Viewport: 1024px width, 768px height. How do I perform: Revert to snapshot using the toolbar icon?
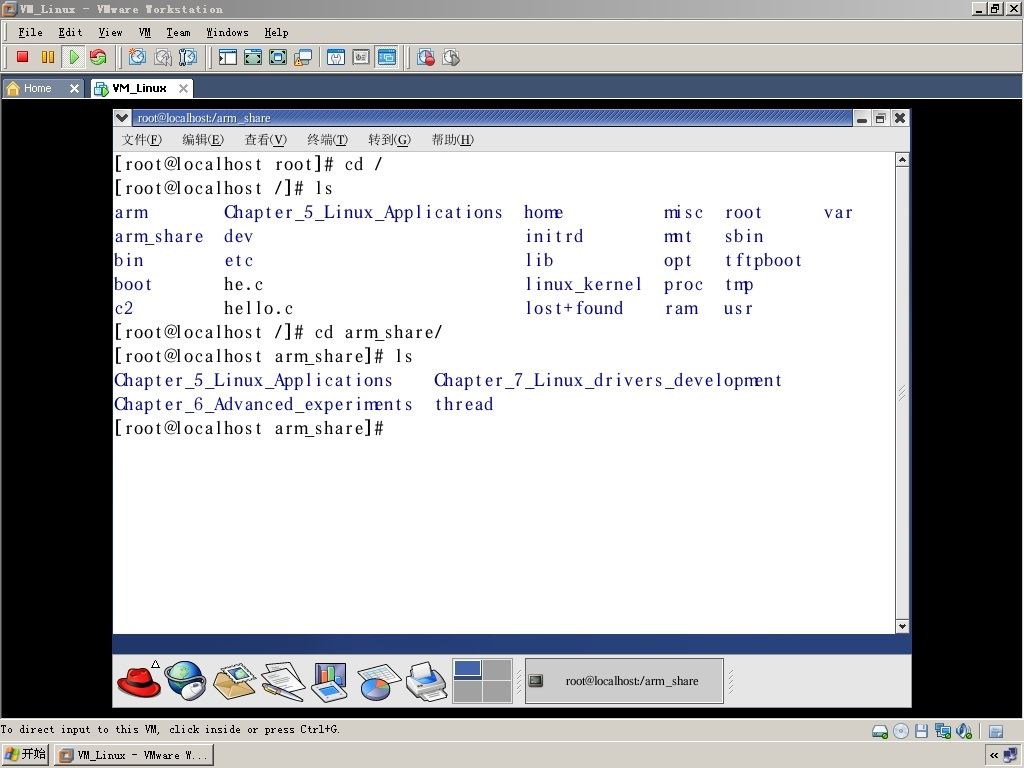(163, 57)
